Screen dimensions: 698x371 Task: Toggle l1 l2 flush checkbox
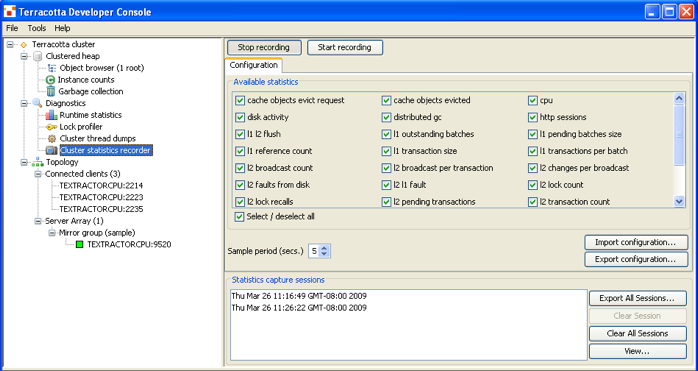(x=240, y=135)
